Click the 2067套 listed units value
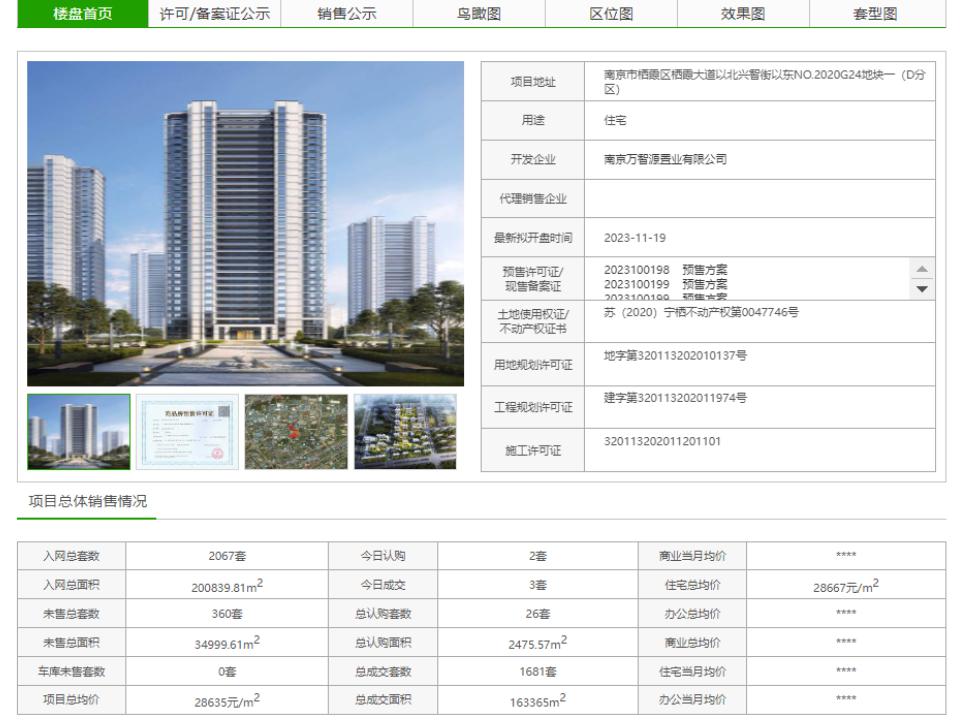Viewport: 968px width, 724px height. 227,556
